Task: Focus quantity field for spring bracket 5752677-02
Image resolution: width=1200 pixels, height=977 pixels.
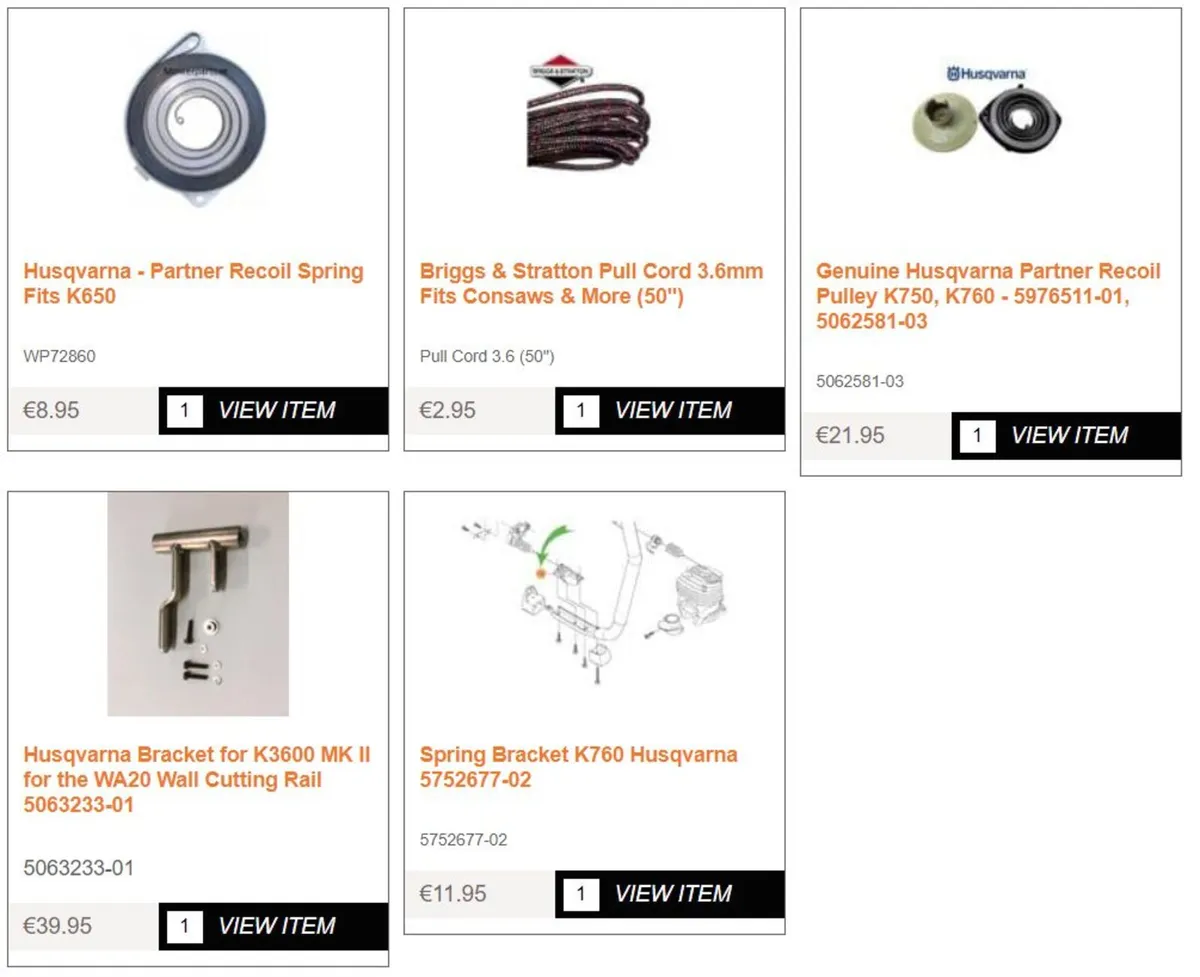Action: pos(581,894)
